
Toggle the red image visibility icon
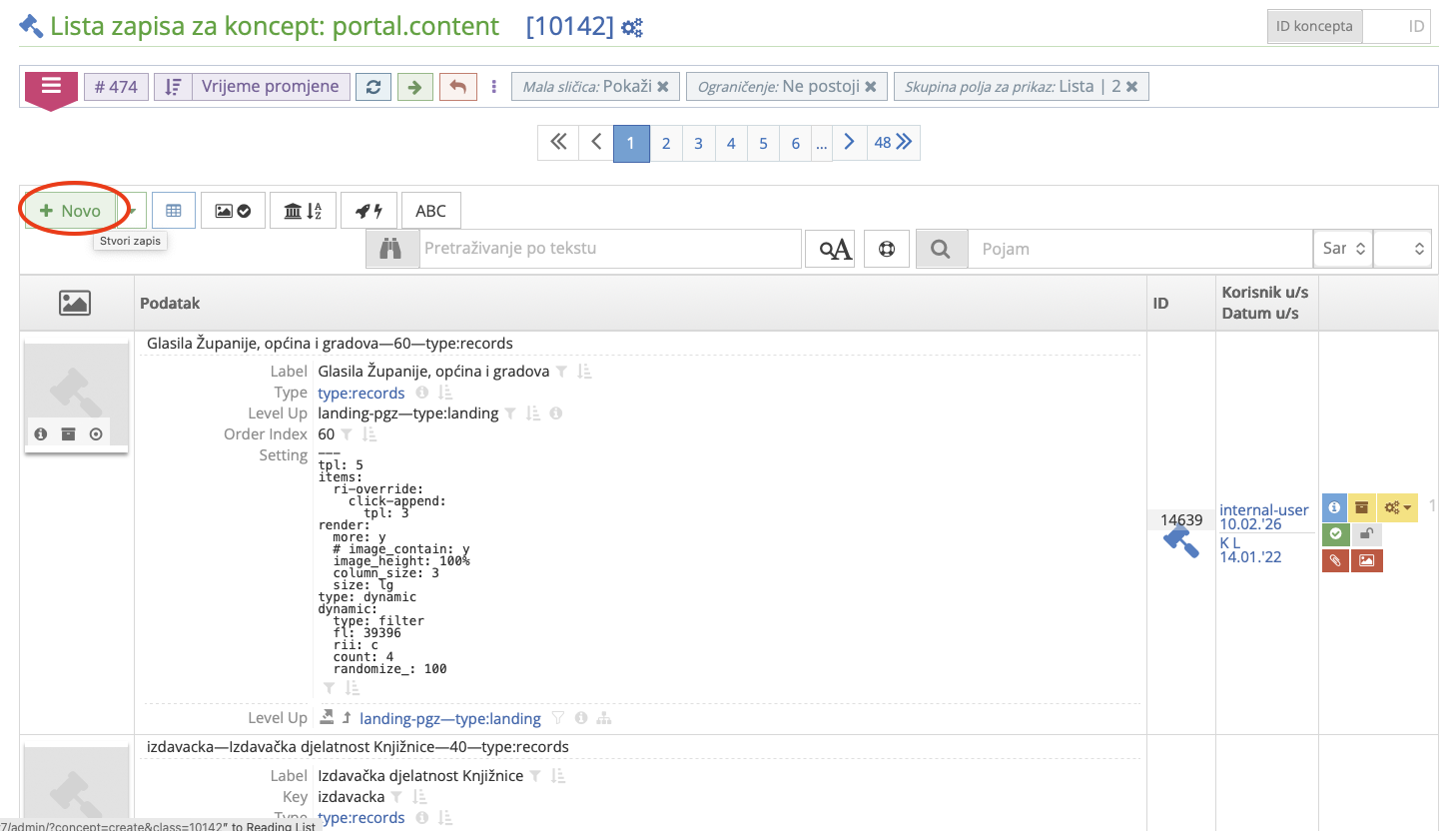coord(1366,560)
